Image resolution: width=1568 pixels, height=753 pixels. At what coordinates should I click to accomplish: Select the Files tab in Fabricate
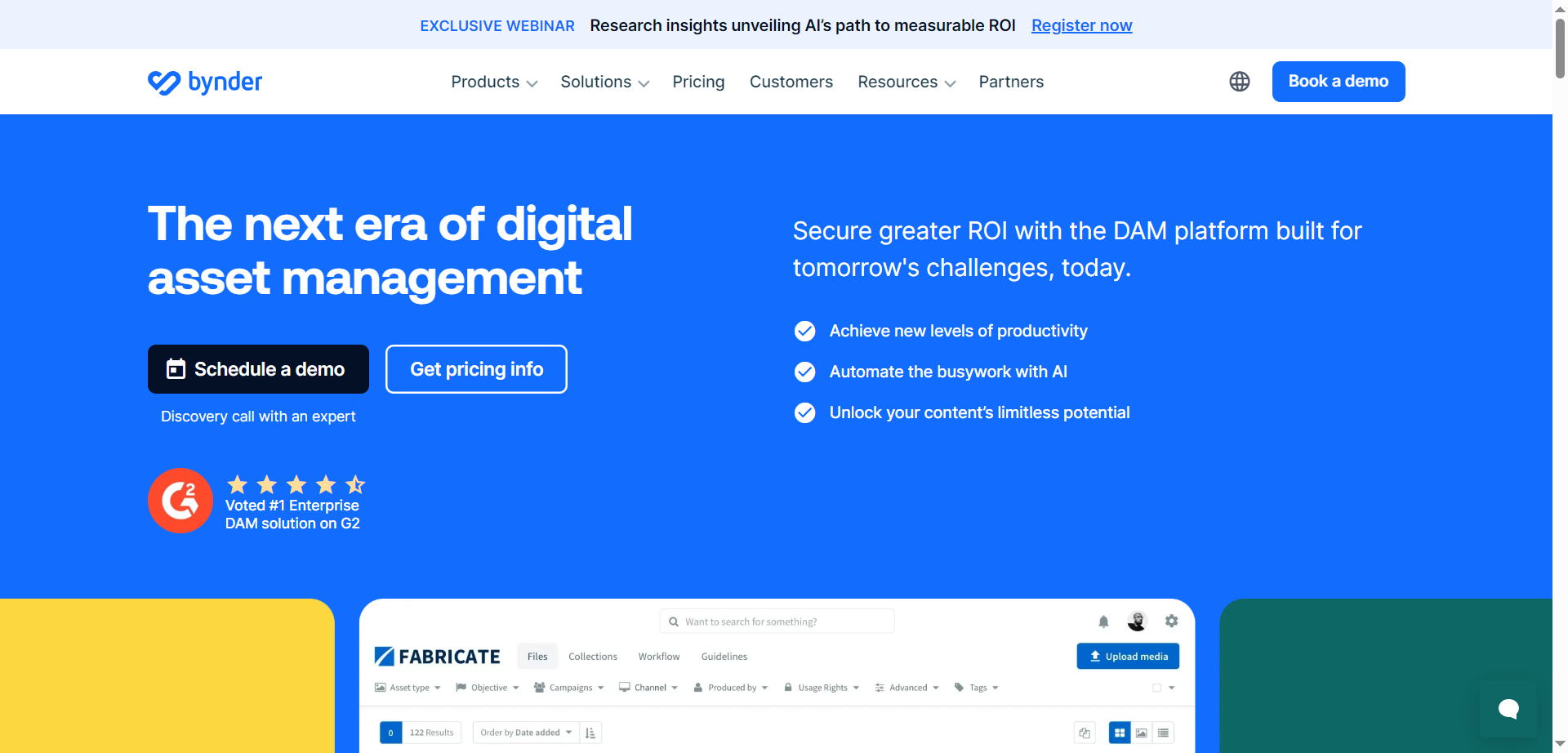[x=537, y=657]
